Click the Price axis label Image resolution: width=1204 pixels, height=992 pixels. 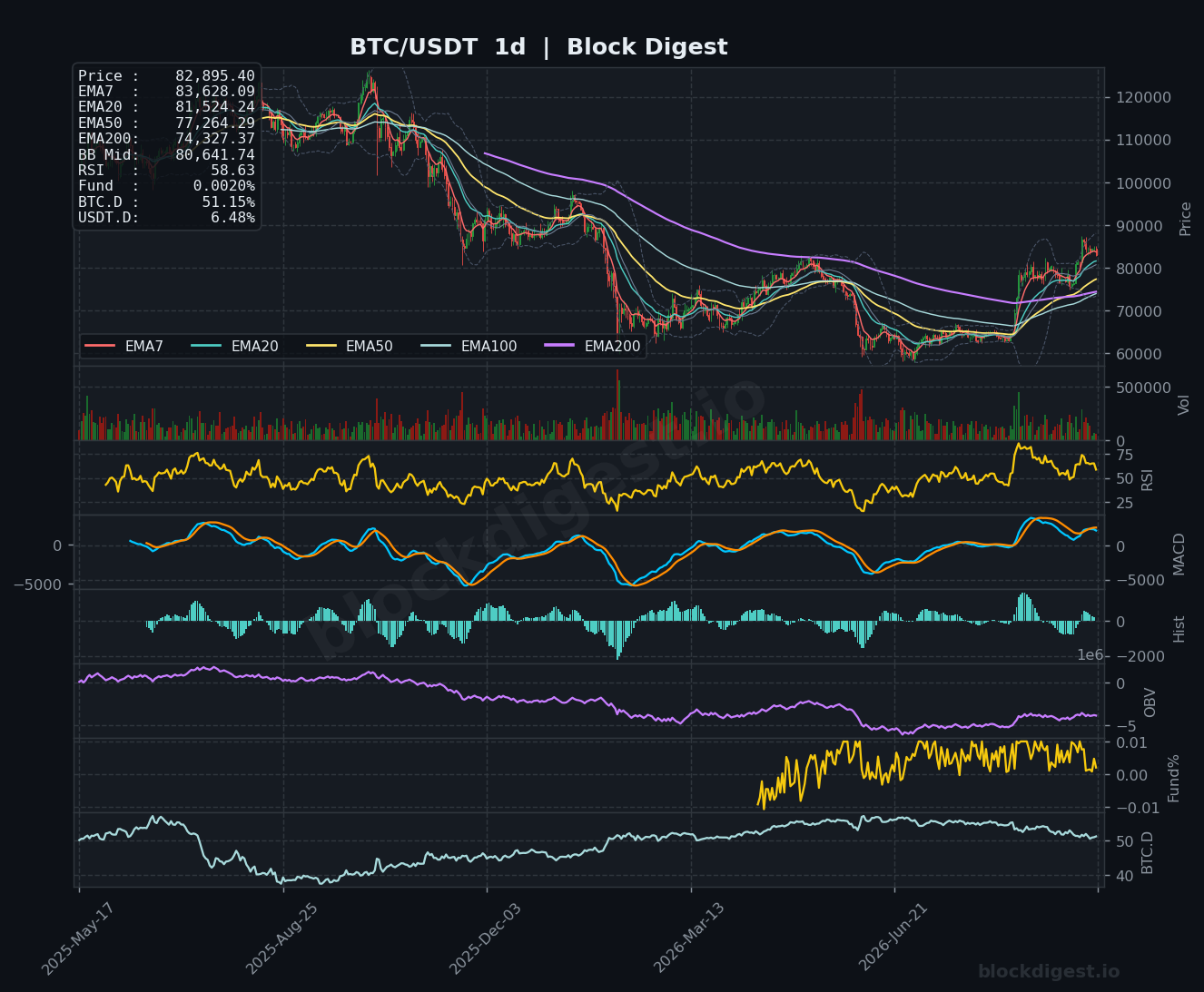(x=1185, y=219)
